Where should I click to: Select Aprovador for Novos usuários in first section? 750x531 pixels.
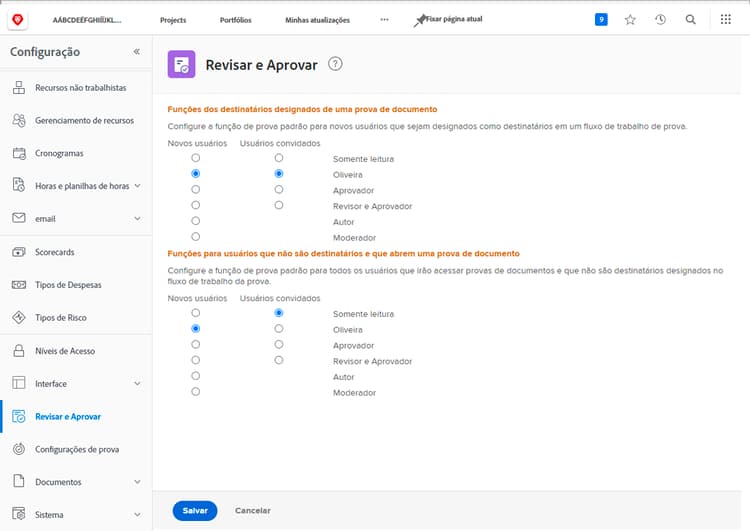point(195,189)
